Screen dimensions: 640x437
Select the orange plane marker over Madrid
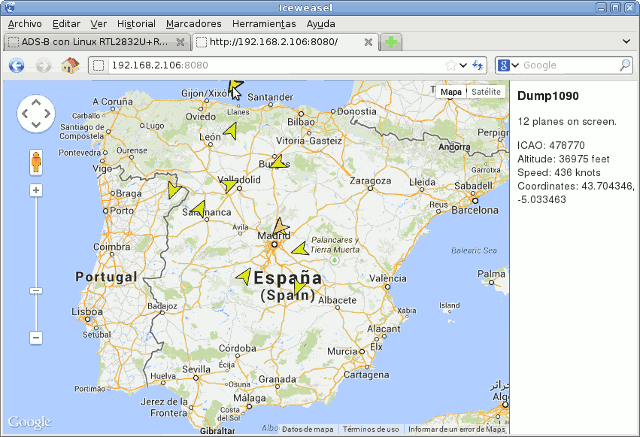[x=280, y=226]
